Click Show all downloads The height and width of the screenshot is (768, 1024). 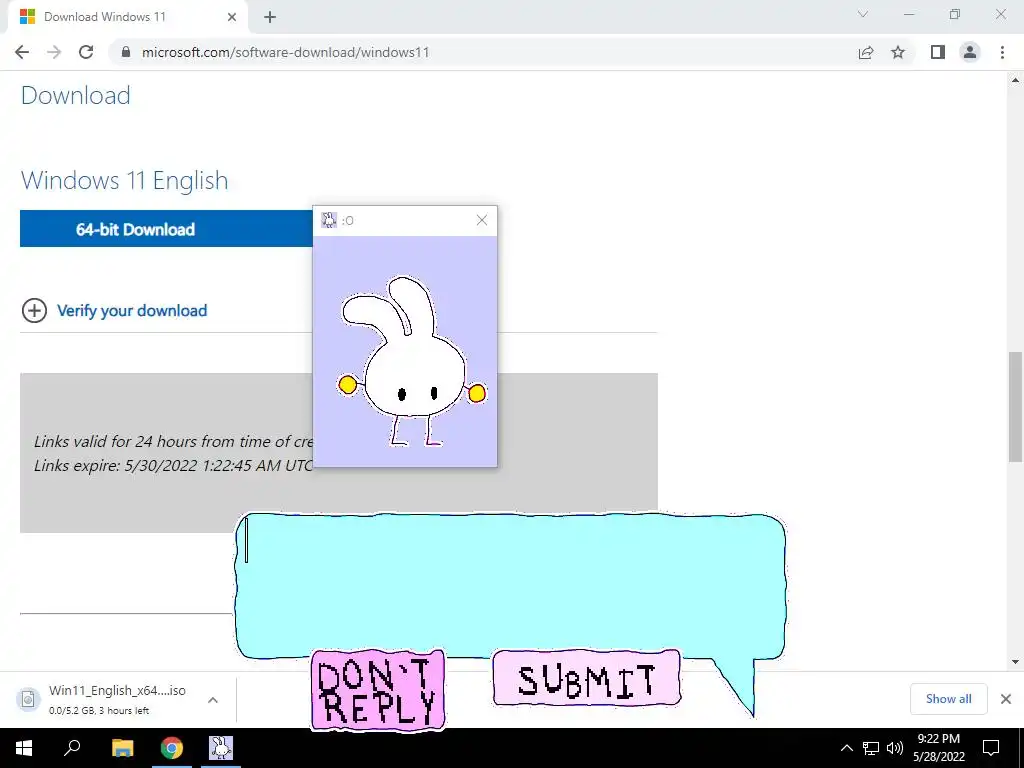pyautogui.click(x=948, y=699)
